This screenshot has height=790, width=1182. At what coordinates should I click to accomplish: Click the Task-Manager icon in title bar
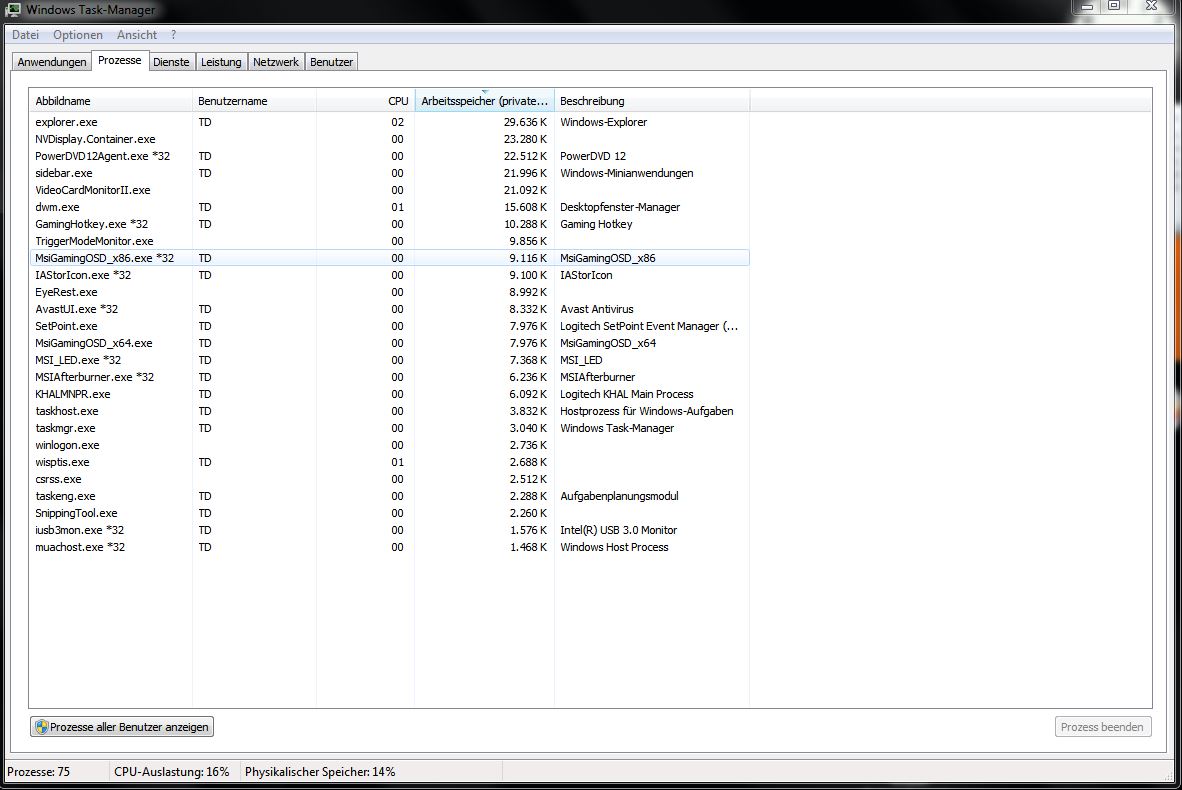13,9
